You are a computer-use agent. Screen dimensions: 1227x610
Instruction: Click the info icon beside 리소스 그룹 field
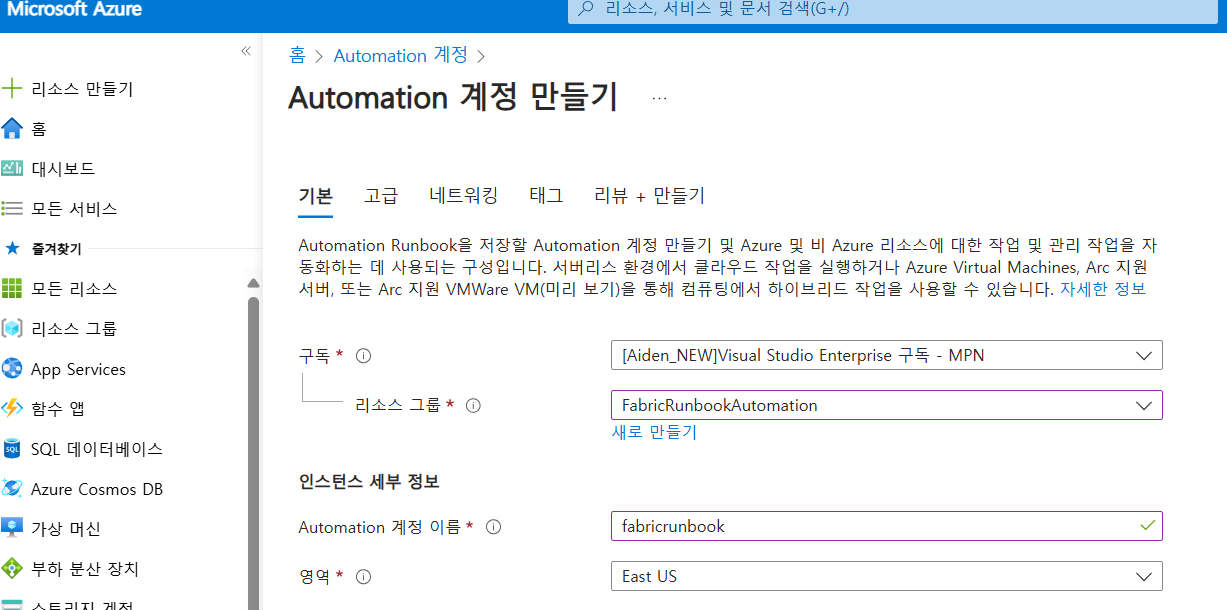coord(474,406)
